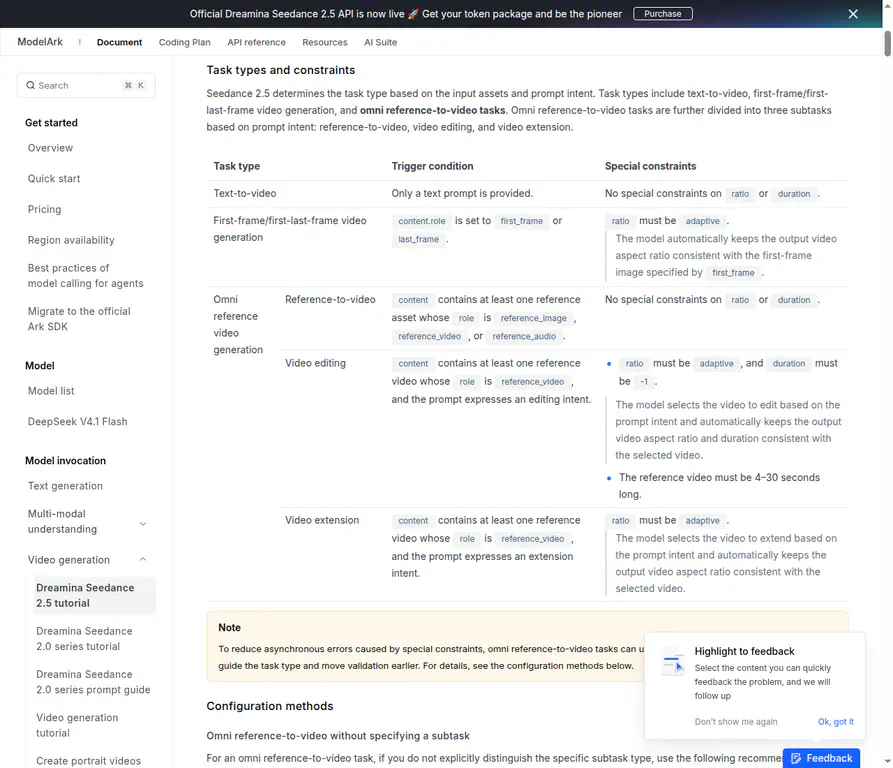The width and height of the screenshot is (893, 768).
Task: Collapse the Video generation section
Action: click(143, 560)
